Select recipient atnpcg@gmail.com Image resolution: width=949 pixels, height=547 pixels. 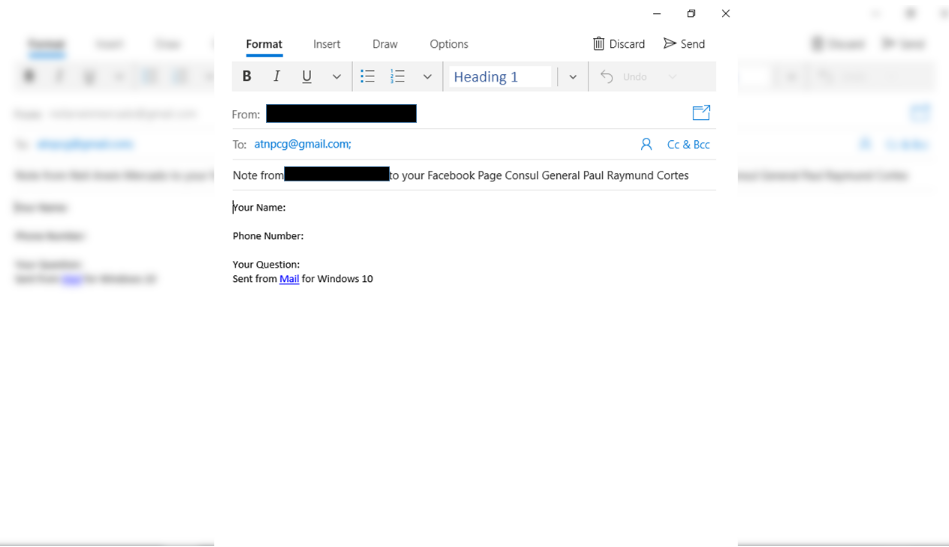(303, 144)
